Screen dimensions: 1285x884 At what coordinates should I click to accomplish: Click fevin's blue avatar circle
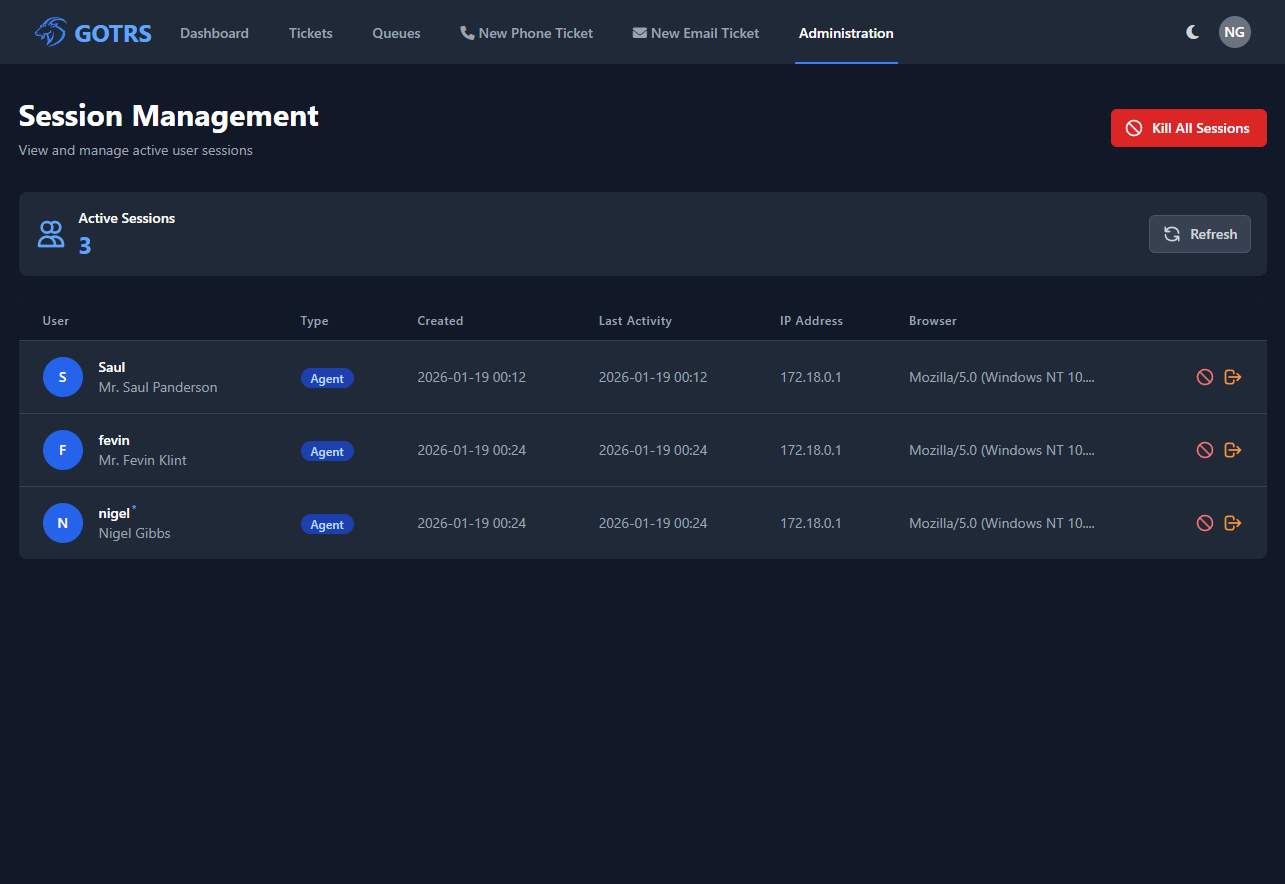click(x=62, y=450)
